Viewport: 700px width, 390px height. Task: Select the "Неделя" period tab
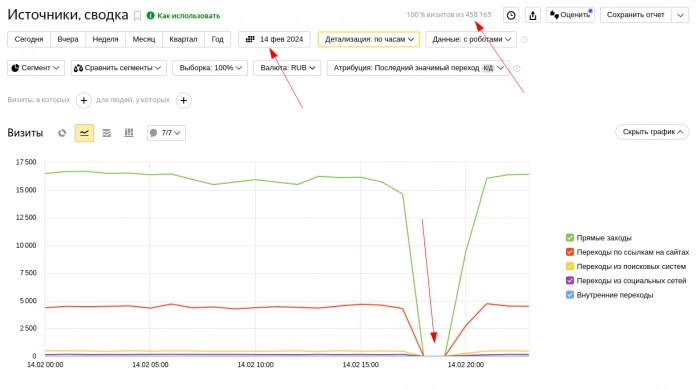(x=105, y=39)
